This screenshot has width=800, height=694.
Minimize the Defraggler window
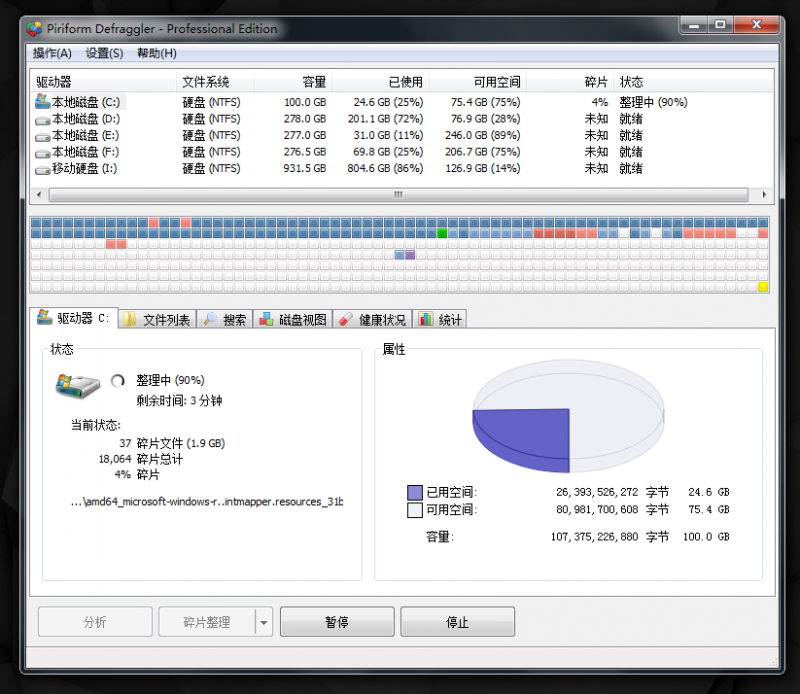(694, 25)
